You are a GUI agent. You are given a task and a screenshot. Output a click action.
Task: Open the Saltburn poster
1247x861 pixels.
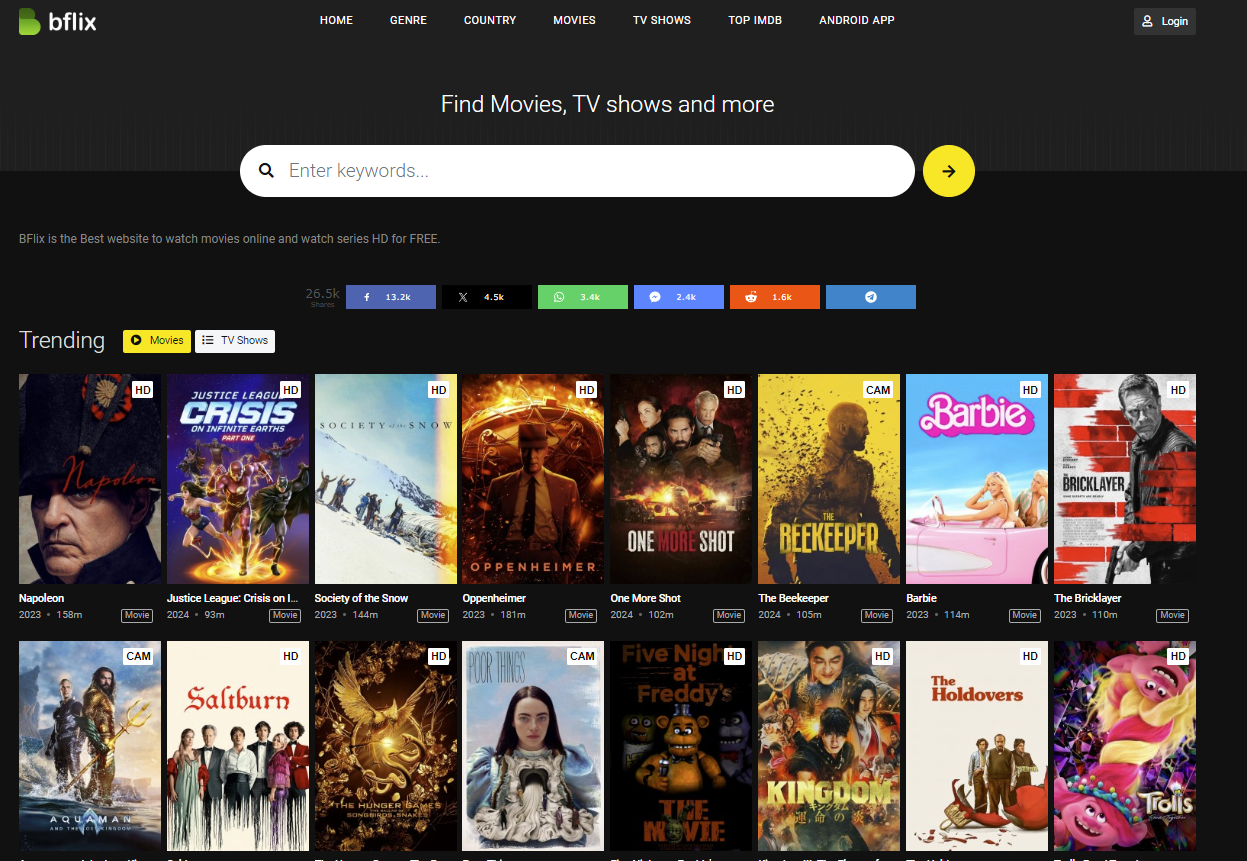point(238,746)
